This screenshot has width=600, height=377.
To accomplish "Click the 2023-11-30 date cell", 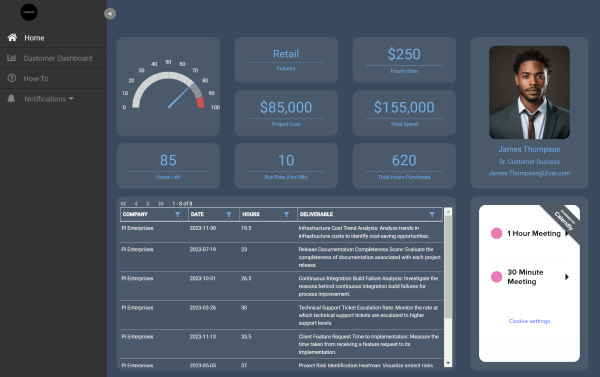I will pyautogui.click(x=203, y=228).
